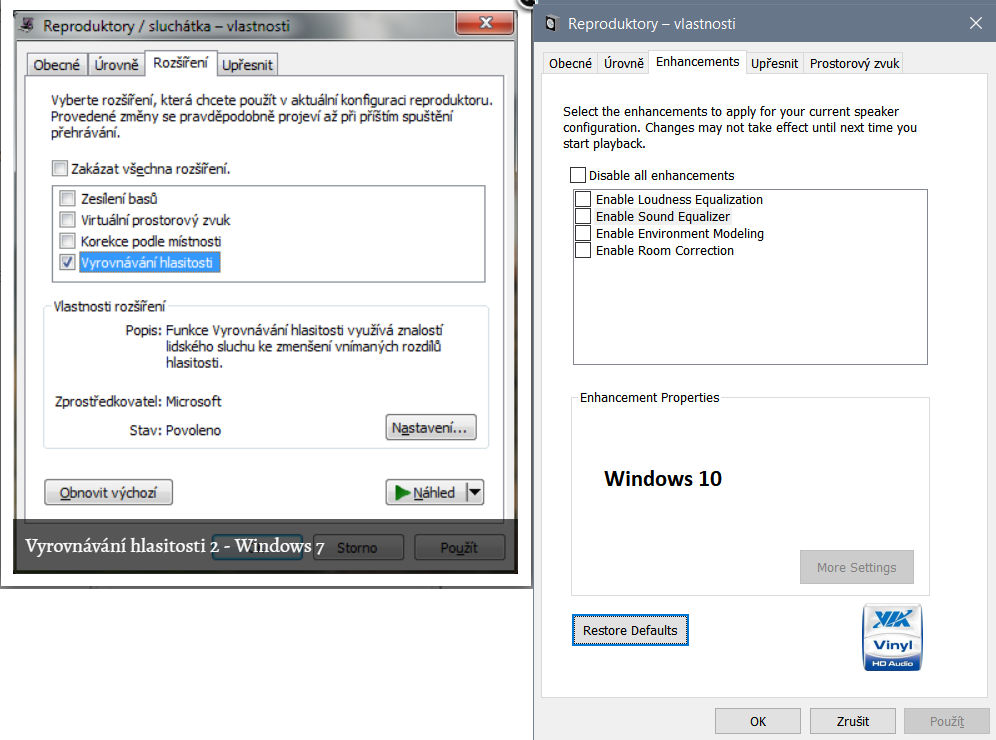The width and height of the screenshot is (996, 740).
Task: Click Zrušit in Windows 10 dialog
Action: (x=852, y=722)
